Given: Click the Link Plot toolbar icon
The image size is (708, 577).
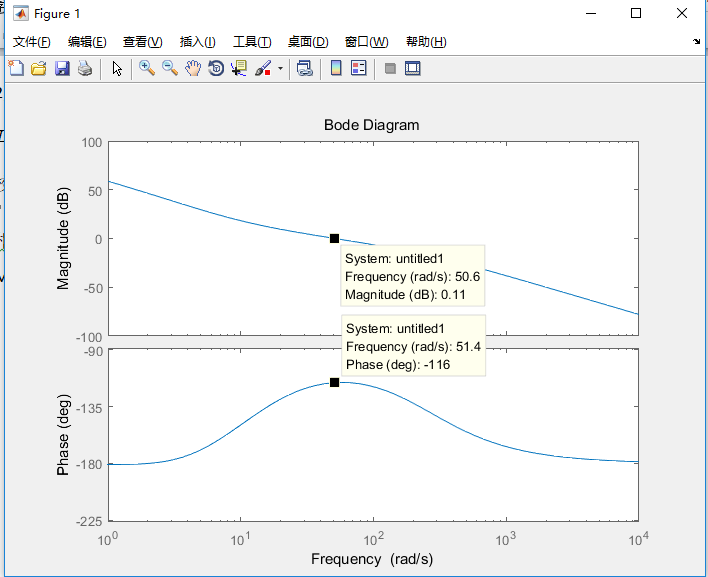Looking at the screenshot, I should pos(305,69).
